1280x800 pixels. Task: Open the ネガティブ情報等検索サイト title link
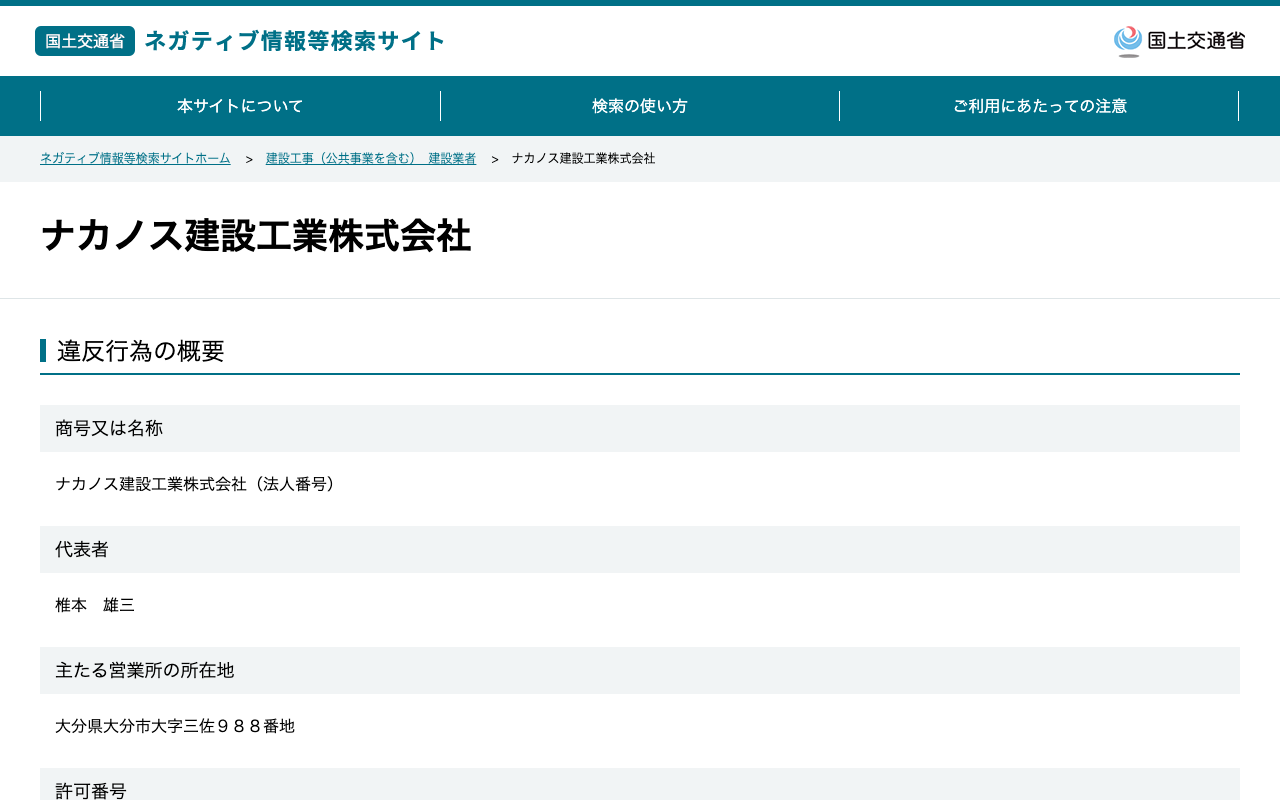click(295, 41)
